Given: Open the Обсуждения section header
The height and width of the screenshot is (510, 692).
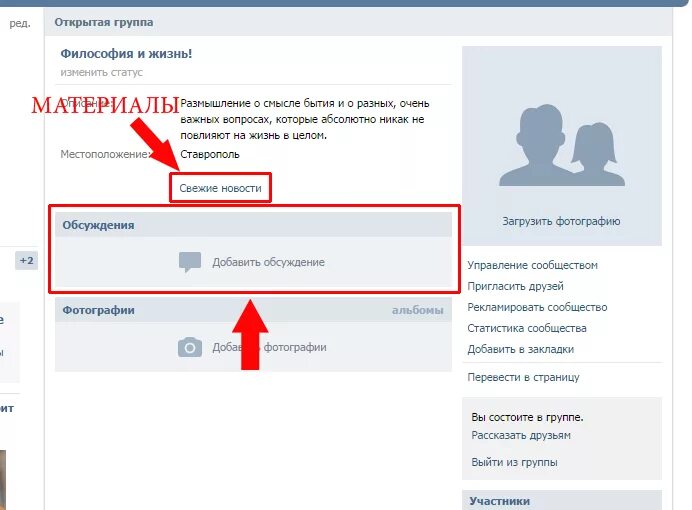Looking at the screenshot, I should [x=98, y=225].
